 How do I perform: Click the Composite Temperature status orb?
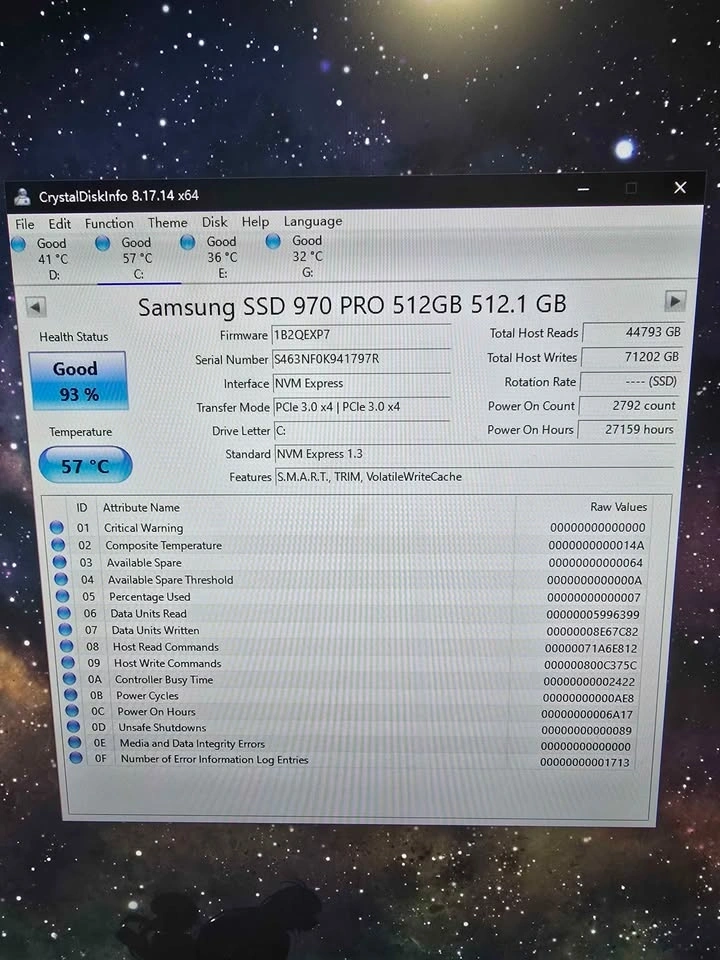(x=58, y=545)
